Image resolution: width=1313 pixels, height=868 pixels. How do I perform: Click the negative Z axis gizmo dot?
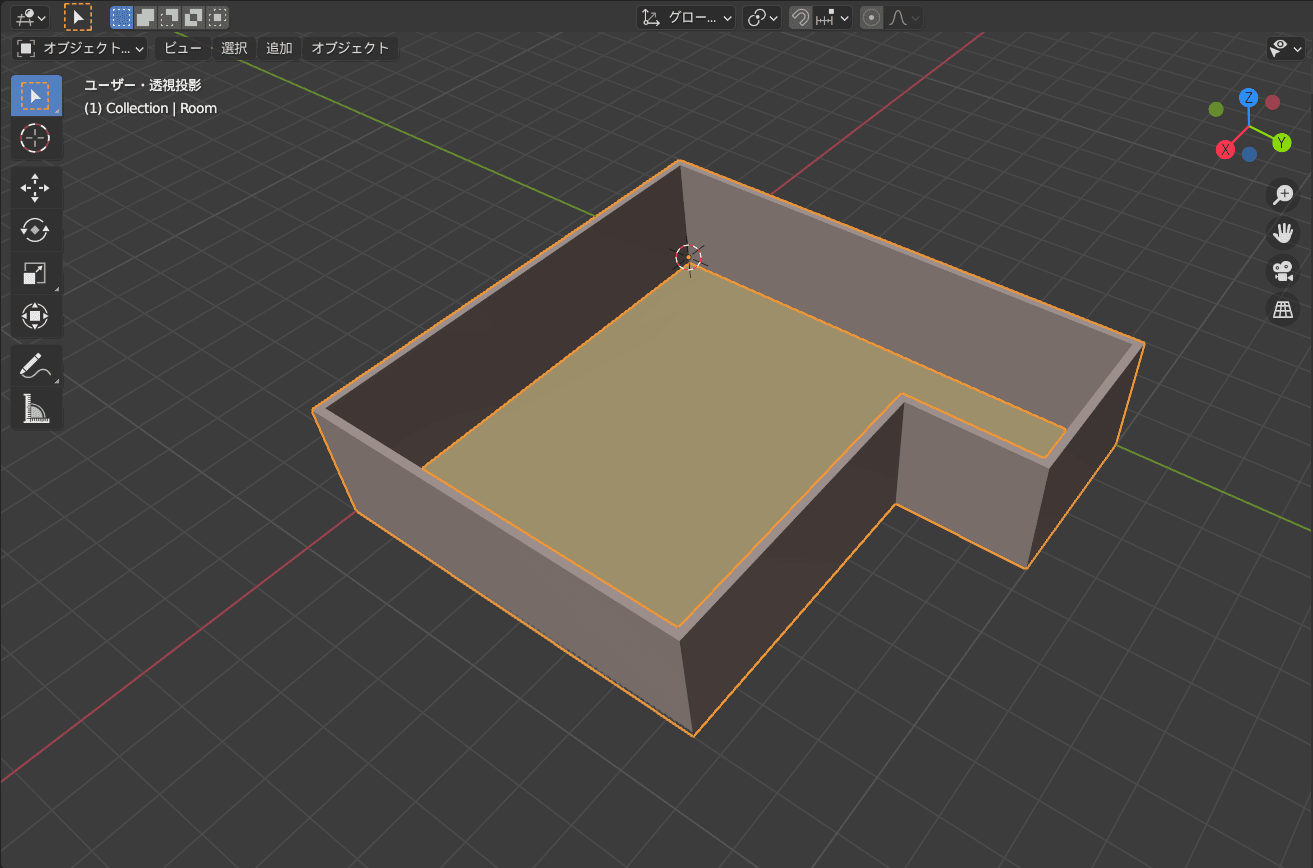pos(1249,154)
